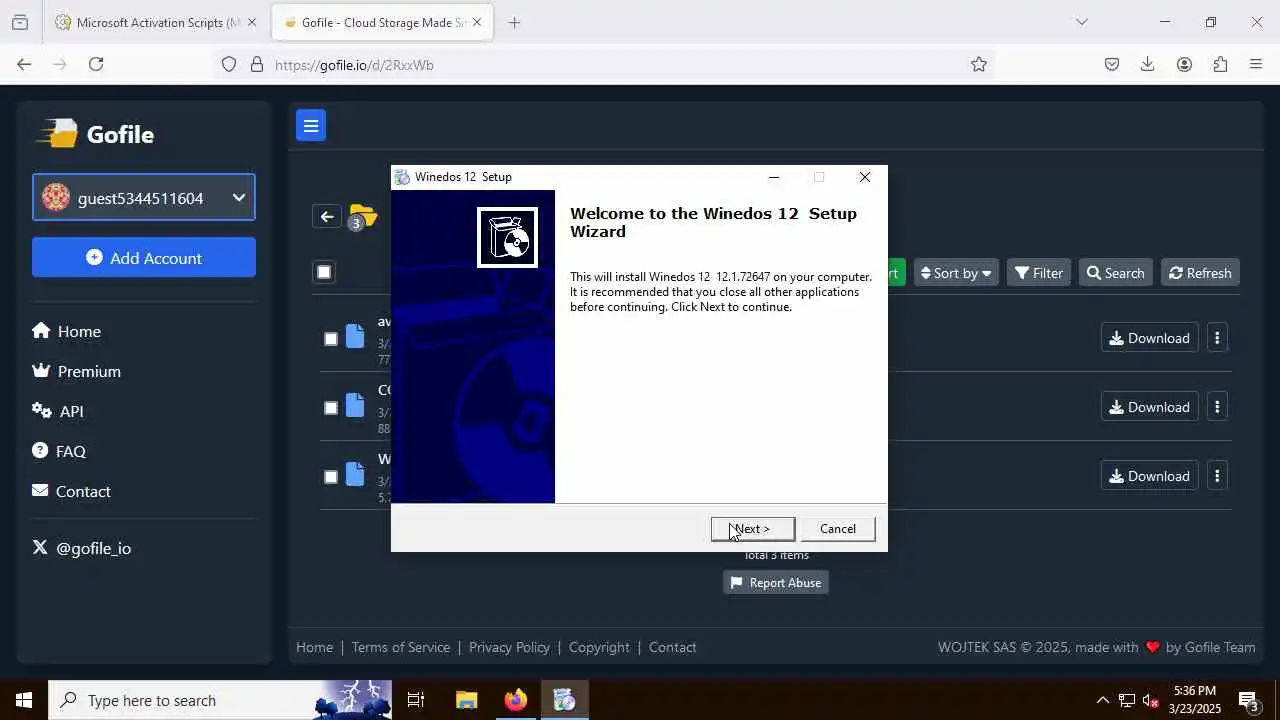Open API page in sidebar
This screenshot has height=720, width=1280.
[x=58, y=411]
